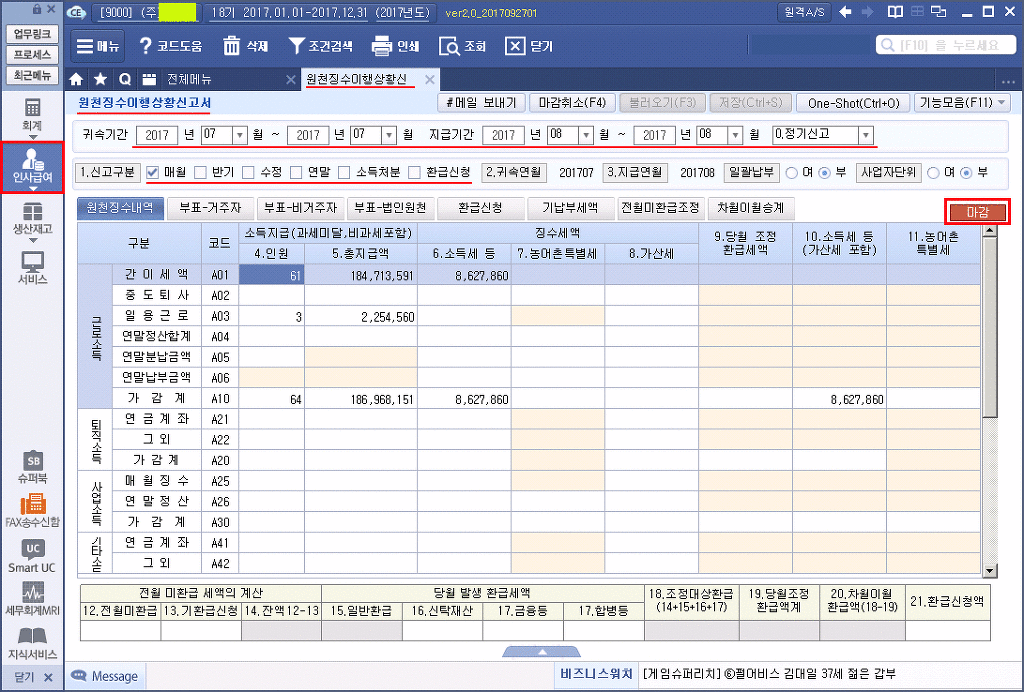Viewport: 1024px width, 692px height.
Task: Expand the bottom panel up-arrow handle
Action: pyautogui.click(x=541, y=652)
